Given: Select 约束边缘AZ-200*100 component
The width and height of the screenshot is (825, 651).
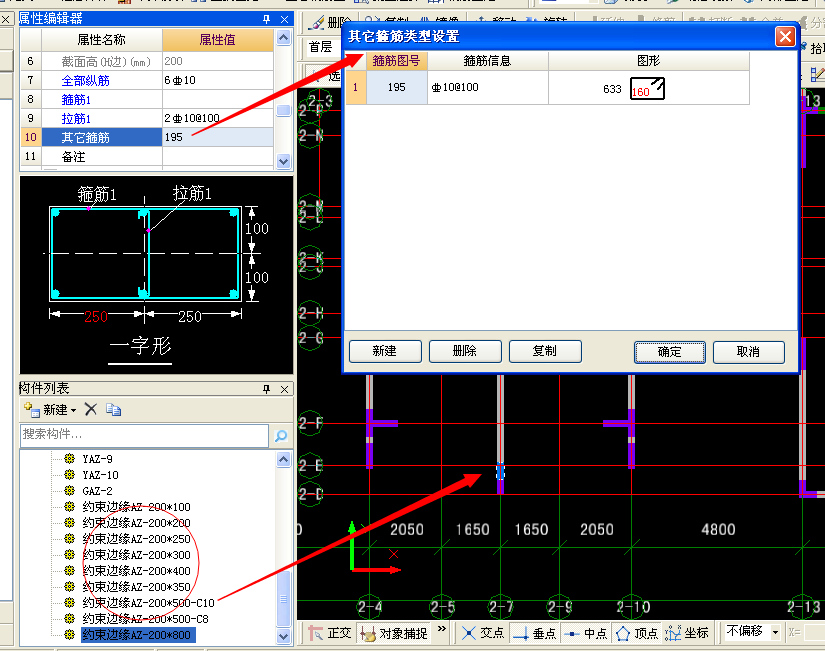Looking at the screenshot, I should (x=136, y=507).
